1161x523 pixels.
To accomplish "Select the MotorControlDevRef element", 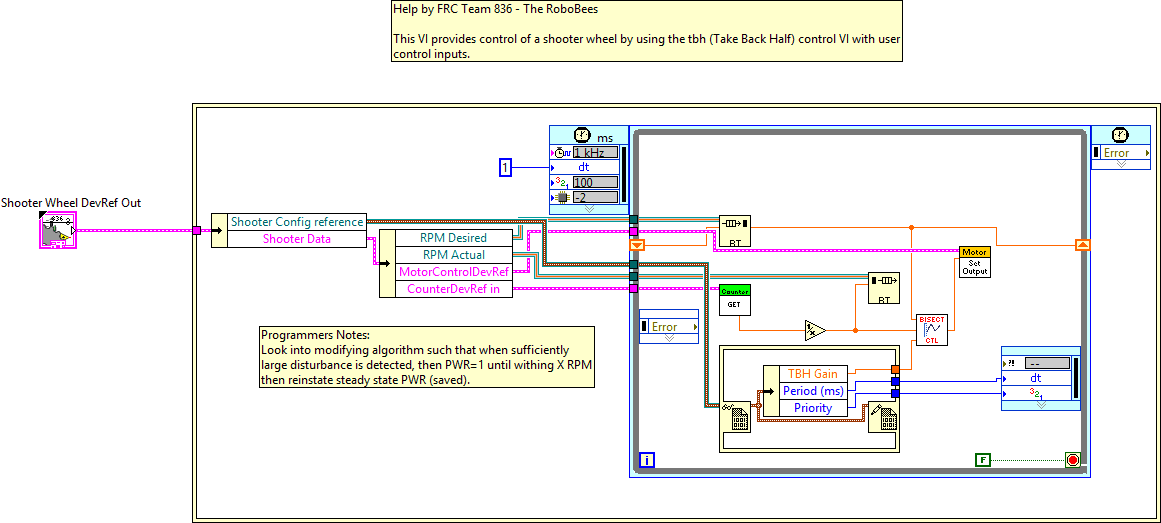I will coord(453,272).
